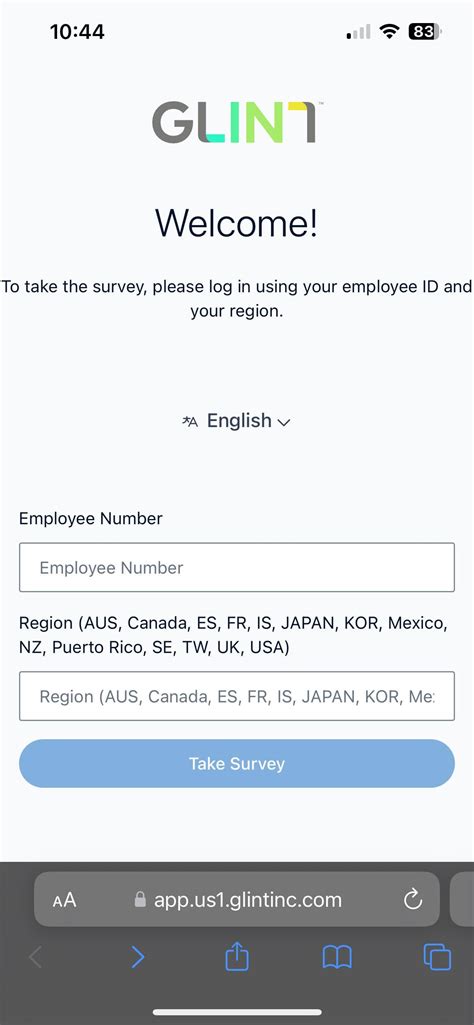The image size is (474, 1025).
Task: Go back with the left arrow
Action: [36, 957]
